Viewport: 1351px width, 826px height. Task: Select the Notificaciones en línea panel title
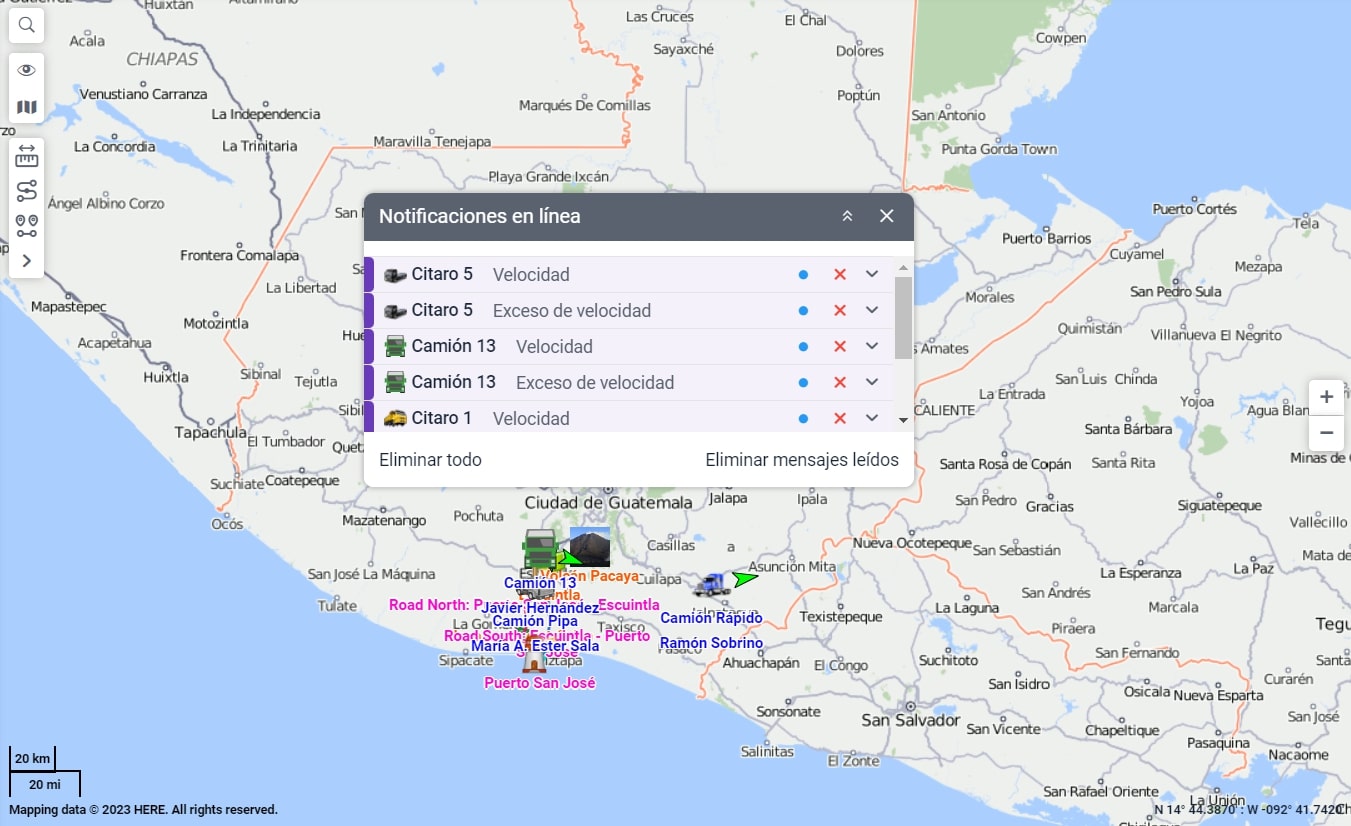[480, 216]
